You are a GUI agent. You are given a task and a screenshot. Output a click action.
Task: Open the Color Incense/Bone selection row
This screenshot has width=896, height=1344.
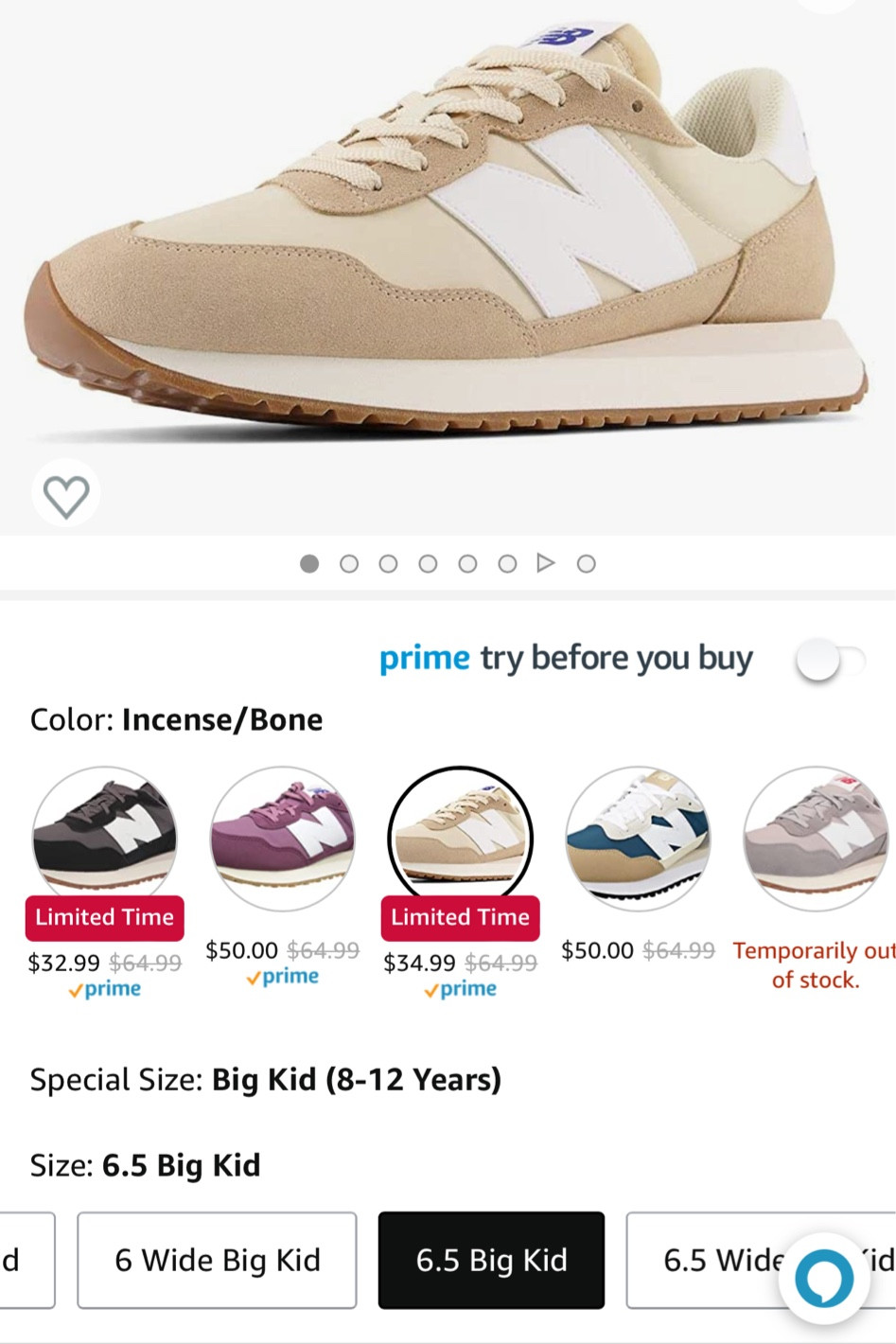tap(176, 719)
